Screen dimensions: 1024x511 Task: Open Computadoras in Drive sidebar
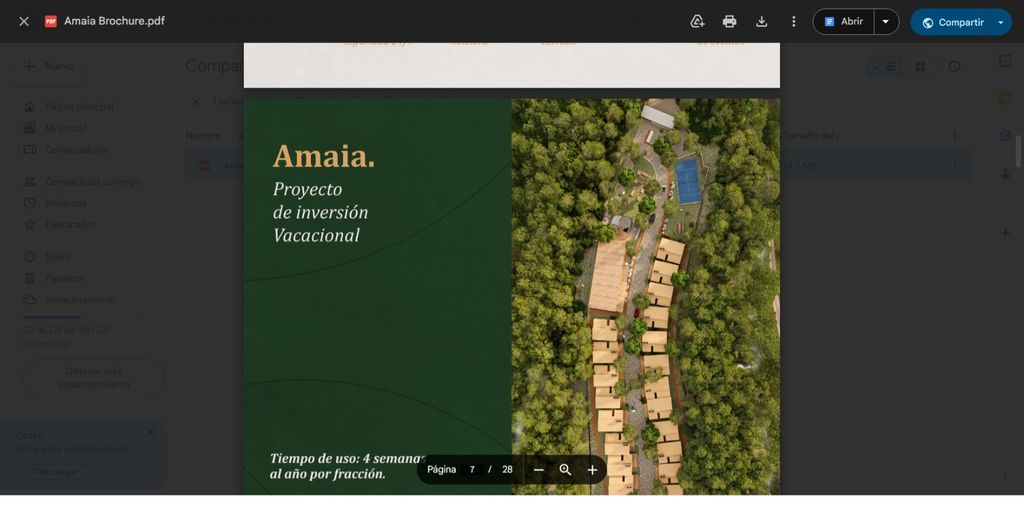coord(76,150)
